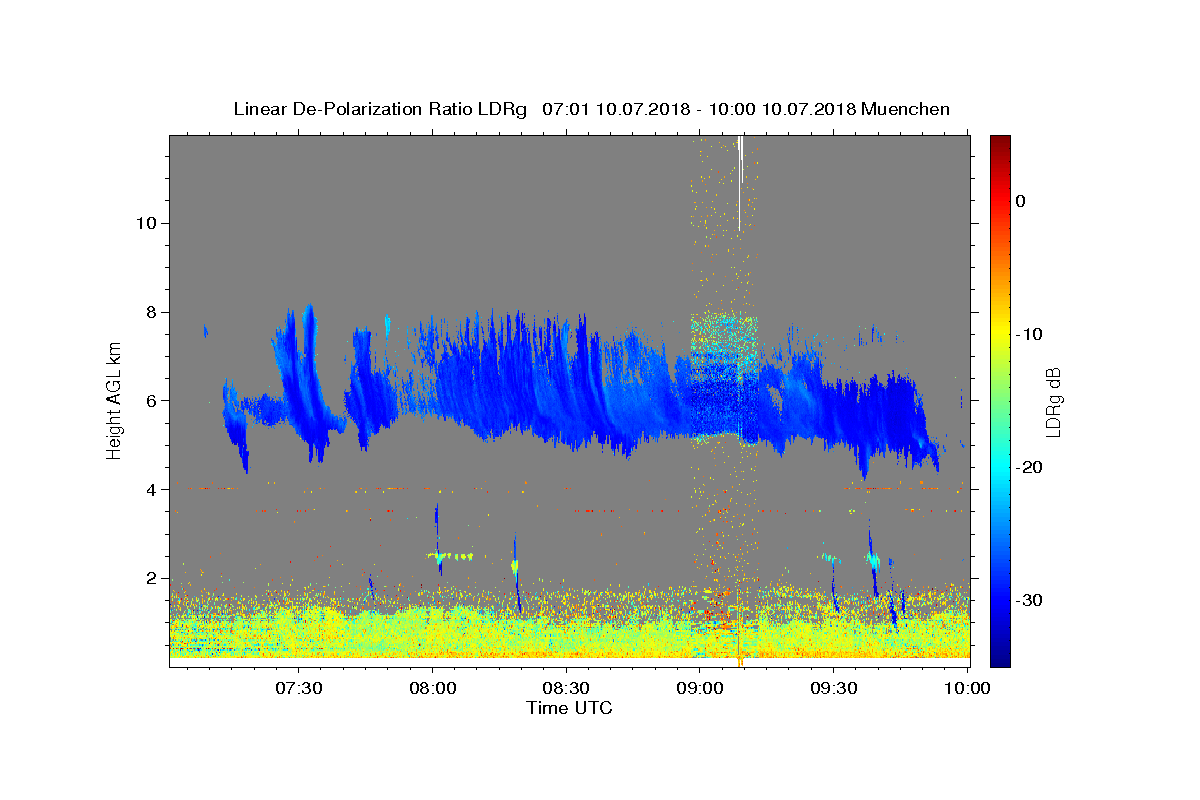Click the colorbar value '0'
Viewport: 1200px width, 800px height.
click(1020, 201)
